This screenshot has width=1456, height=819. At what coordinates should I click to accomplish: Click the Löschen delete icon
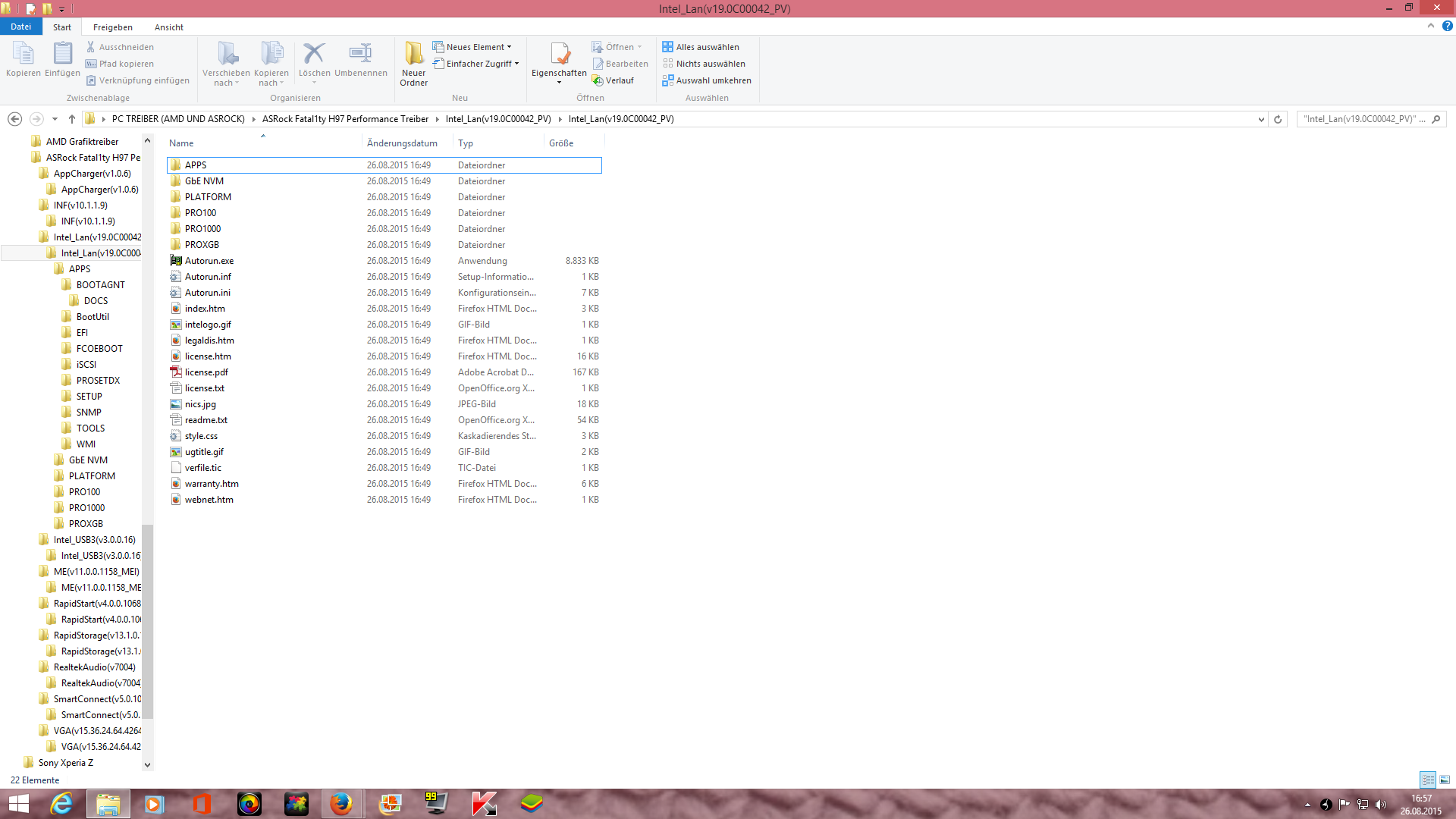(x=314, y=55)
